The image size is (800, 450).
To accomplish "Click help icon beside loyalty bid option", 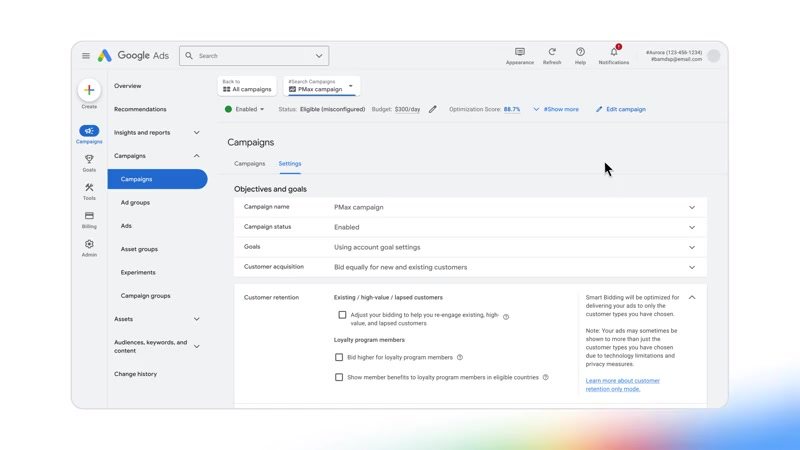I will [x=460, y=357].
